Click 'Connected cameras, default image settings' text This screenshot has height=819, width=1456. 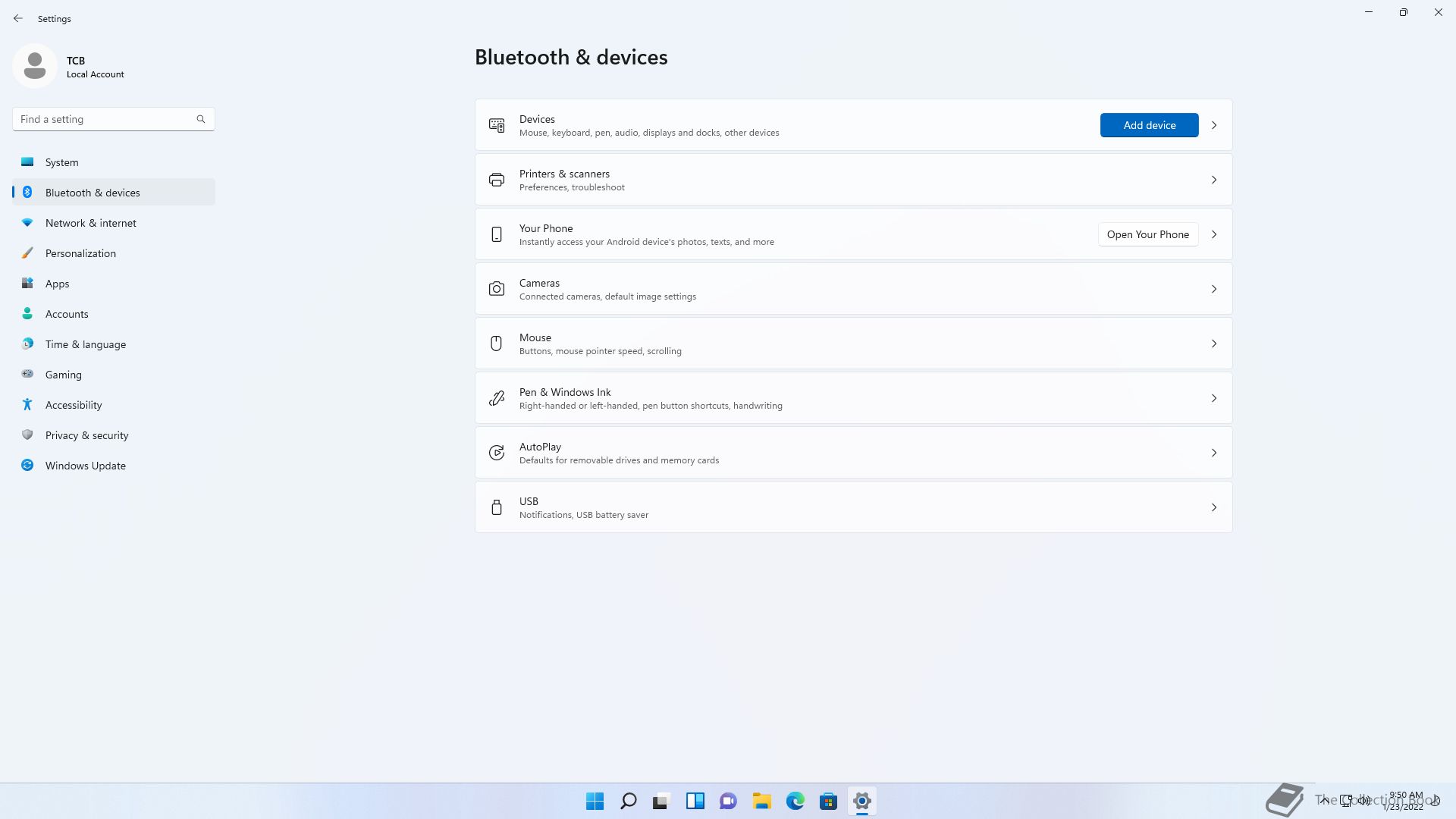(607, 297)
